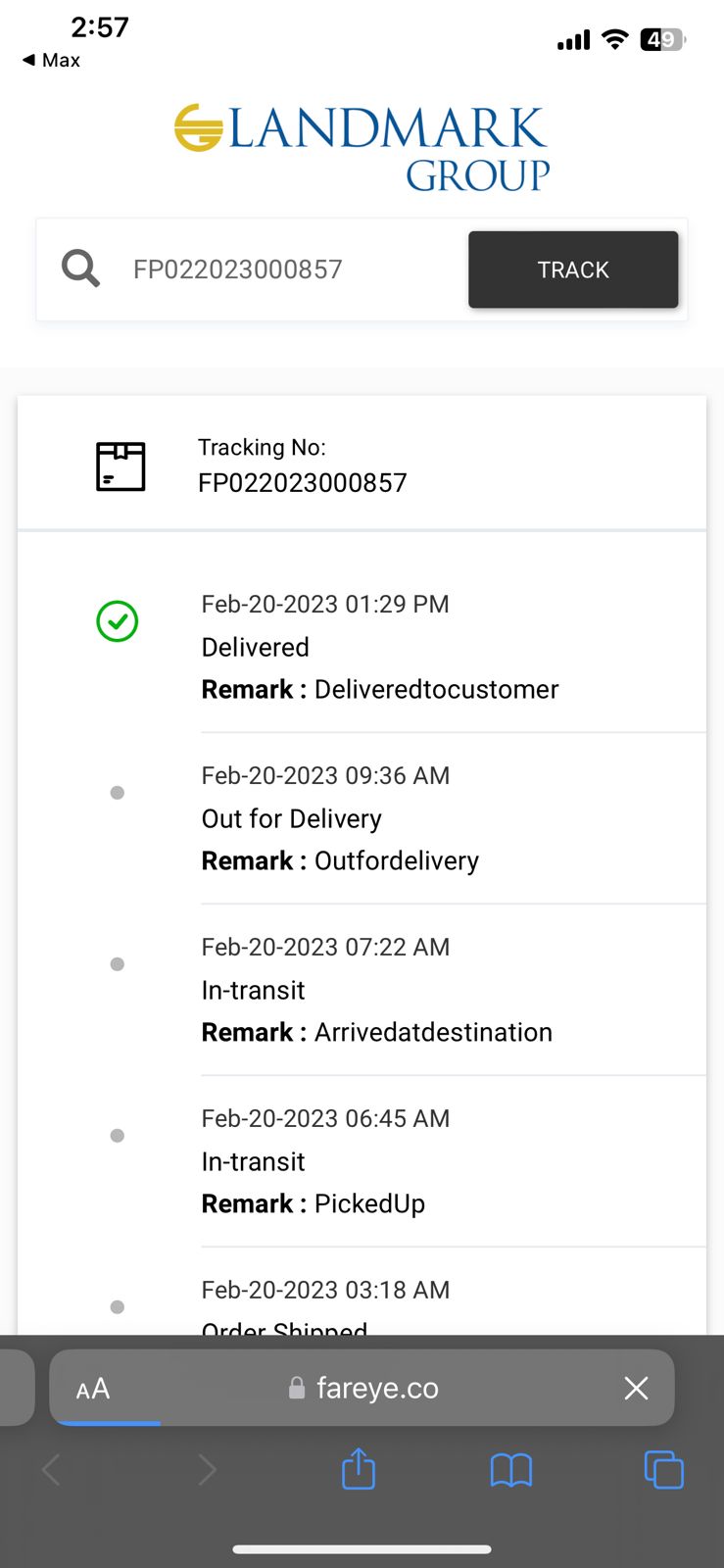Tap the Landmark Group logo
This screenshot has width=724, height=1568.
click(362, 148)
